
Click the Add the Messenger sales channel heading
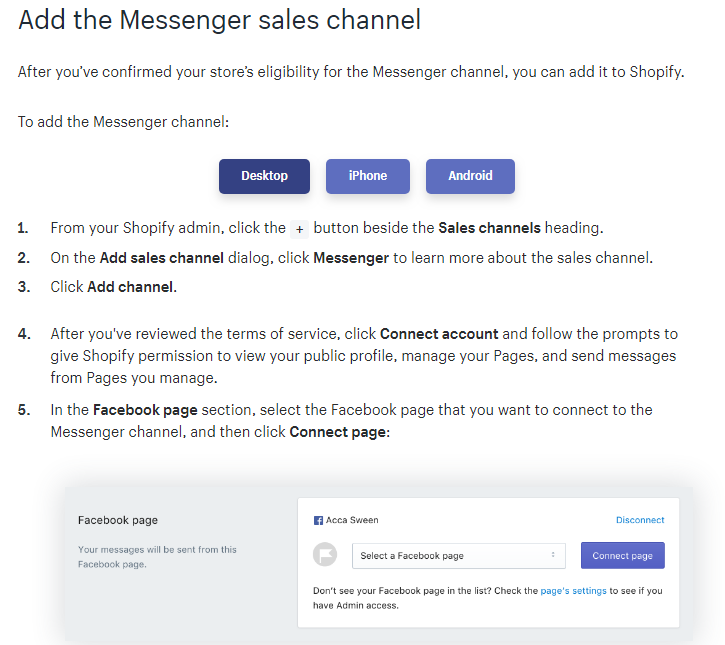pyautogui.click(x=219, y=20)
